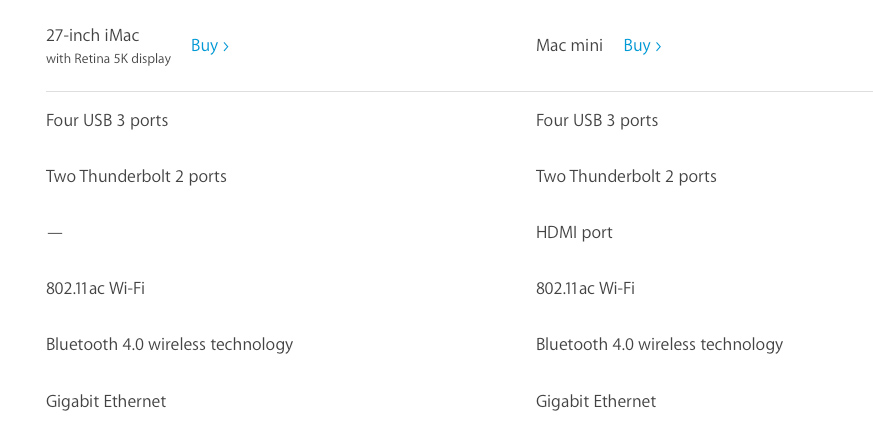Click the dash placeholder in the iMac column
The width and height of the screenshot is (873, 440).
pos(55,233)
